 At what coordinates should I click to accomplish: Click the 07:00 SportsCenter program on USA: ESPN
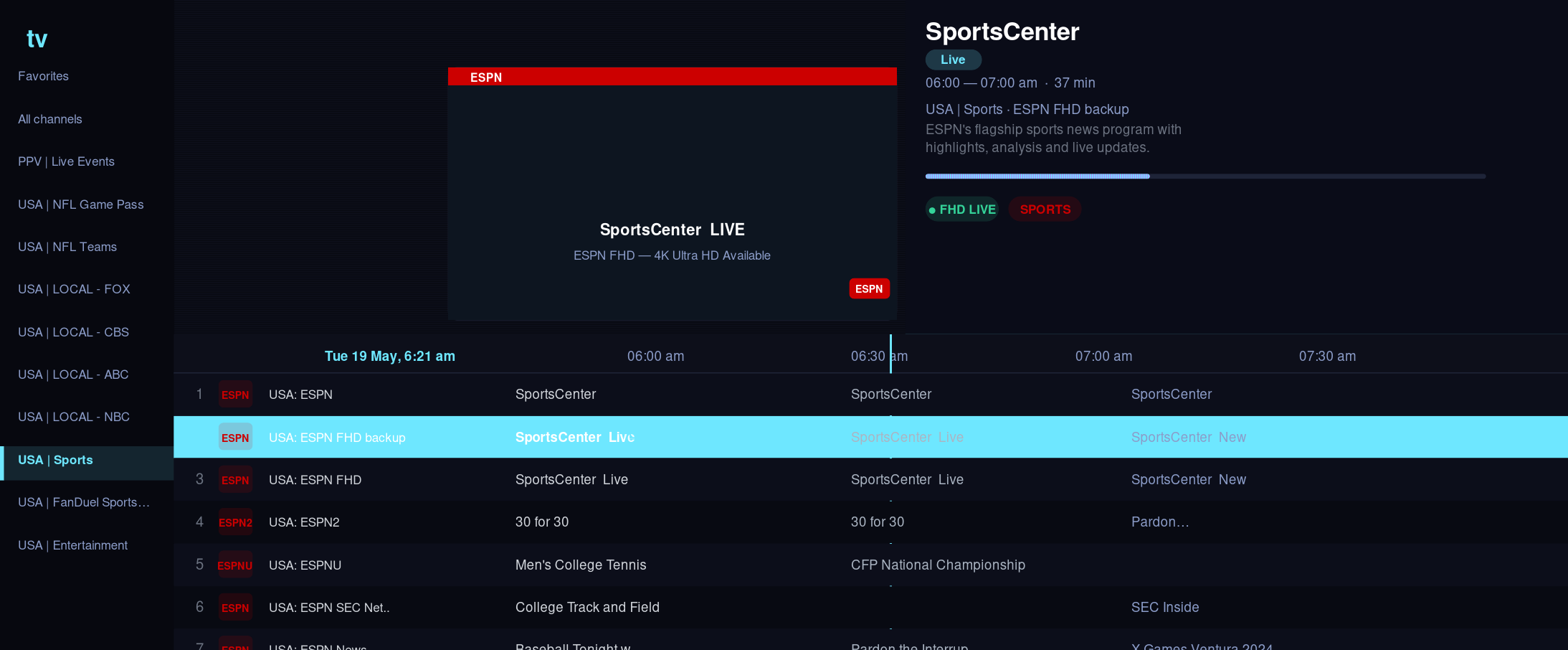click(x=1172, y=394)
